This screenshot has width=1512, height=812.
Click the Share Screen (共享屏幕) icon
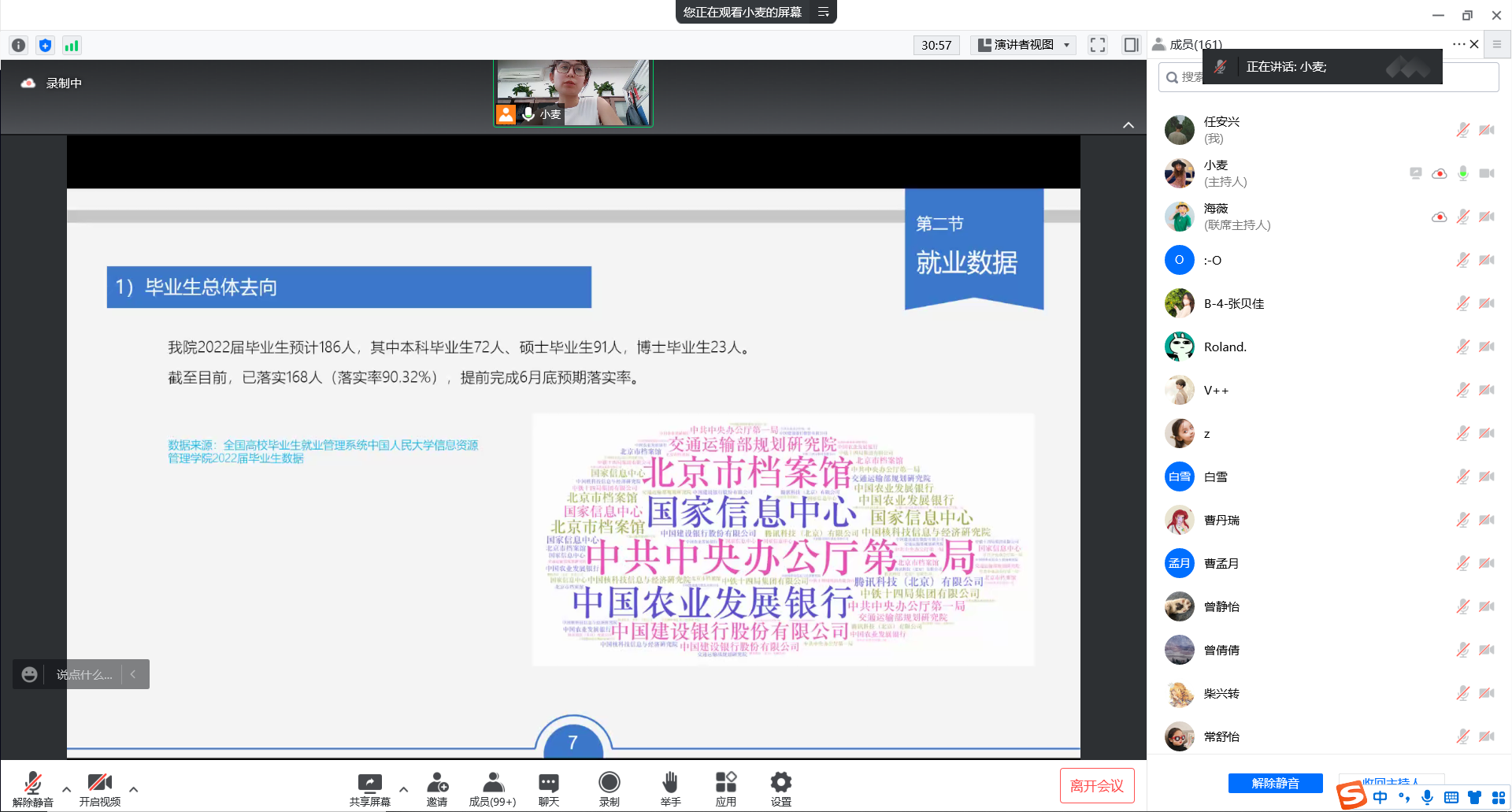pos(369,789)
